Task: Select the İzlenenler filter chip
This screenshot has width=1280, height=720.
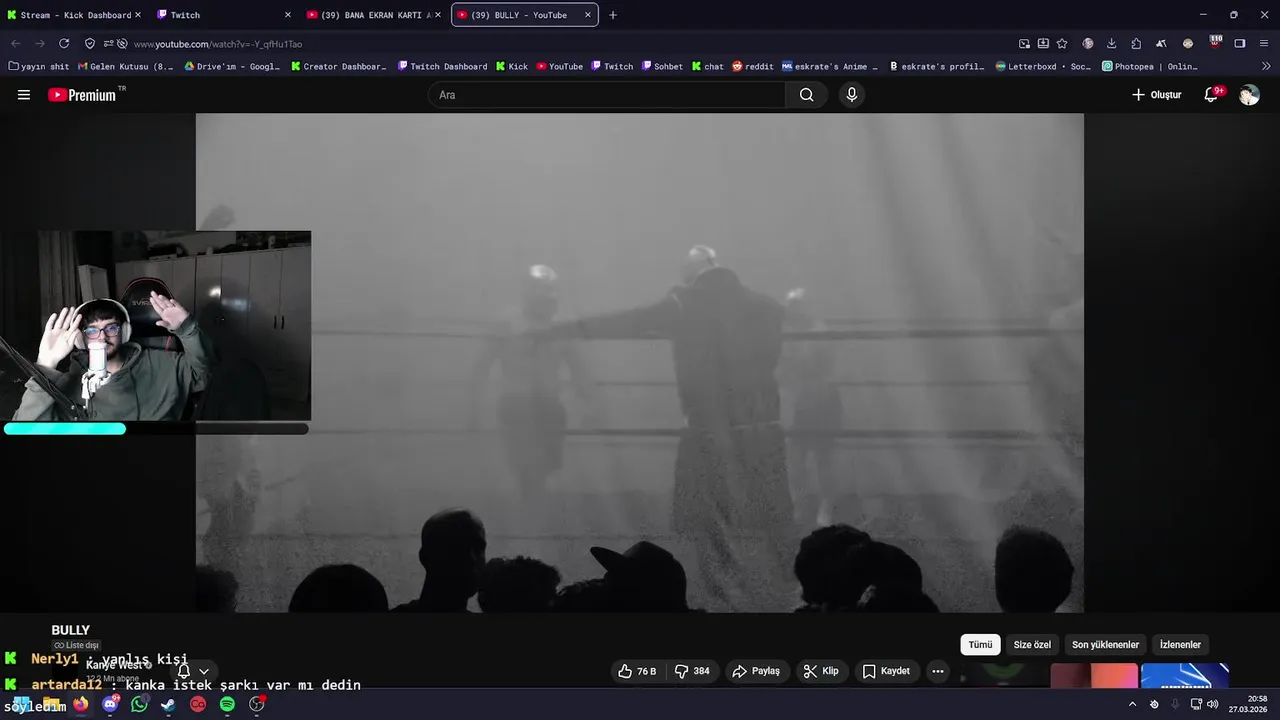Action: [x=1180, y=645]
